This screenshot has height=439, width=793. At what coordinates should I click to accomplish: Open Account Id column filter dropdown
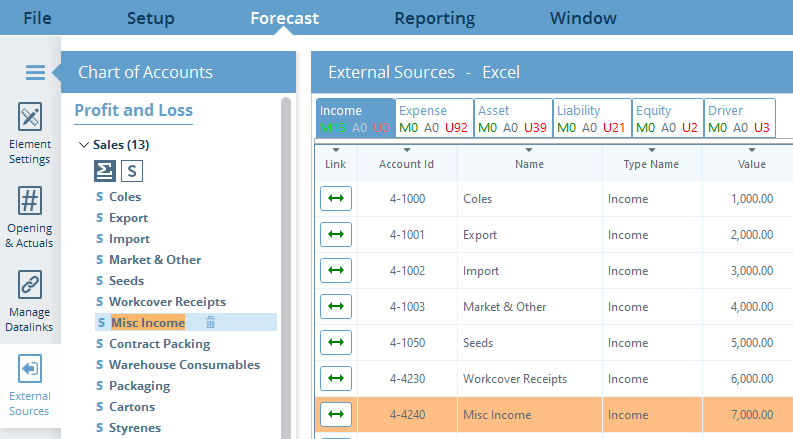point(407,151)
